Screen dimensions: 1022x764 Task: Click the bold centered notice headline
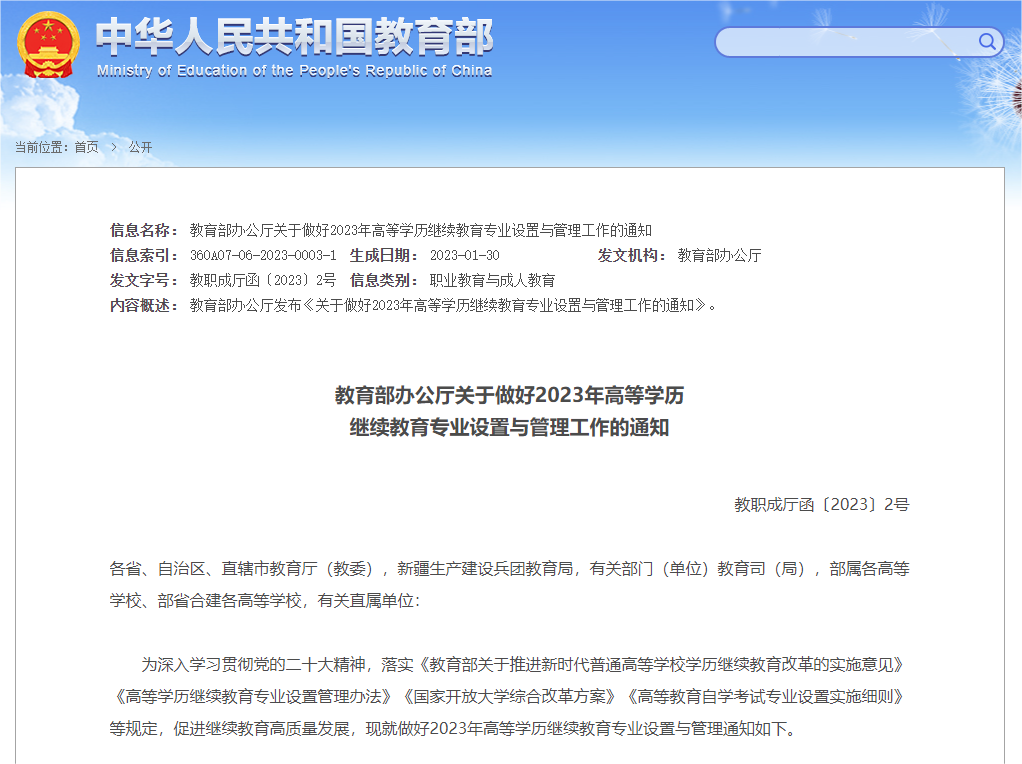[x=510, y=411]
